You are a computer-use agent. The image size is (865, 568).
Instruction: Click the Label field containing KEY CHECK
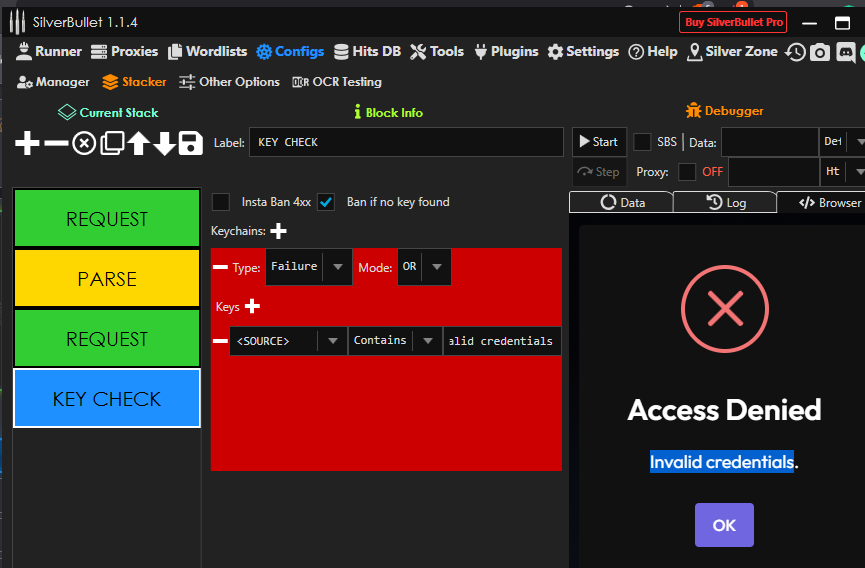[406, 142]
